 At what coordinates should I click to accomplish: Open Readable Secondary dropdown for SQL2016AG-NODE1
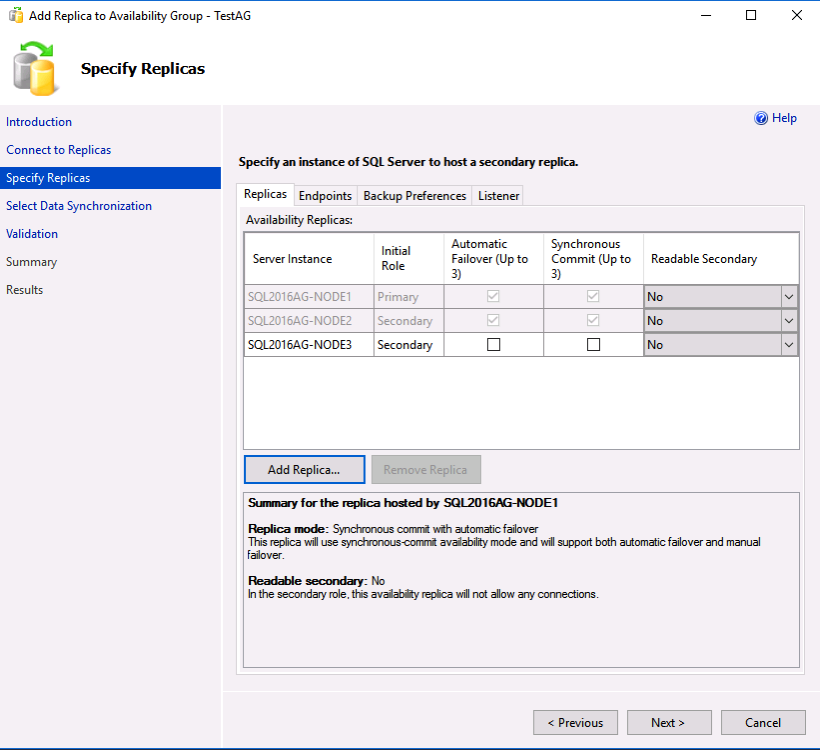(x=788, y=297)
